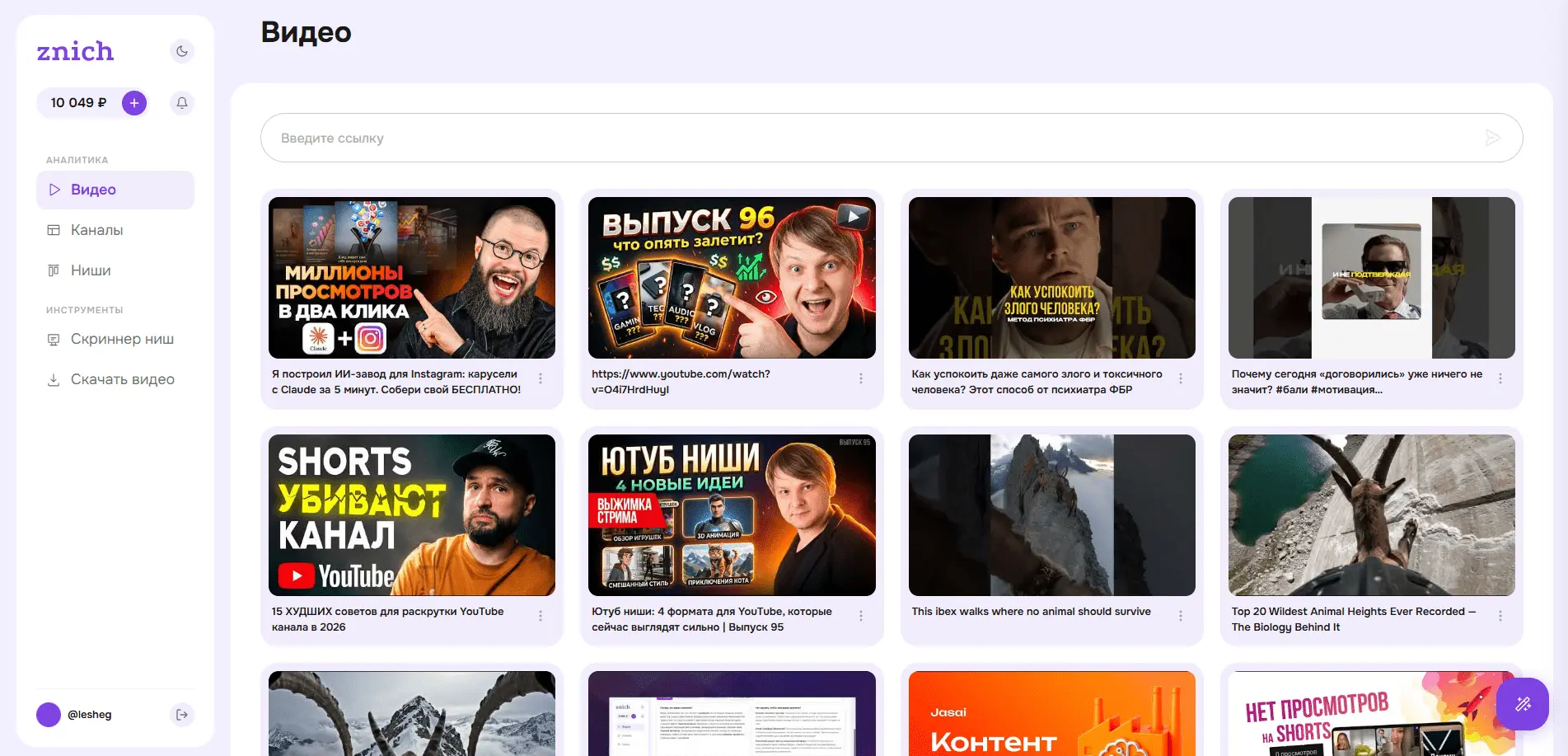Open Ниши in the sidebar

(91, 270)
